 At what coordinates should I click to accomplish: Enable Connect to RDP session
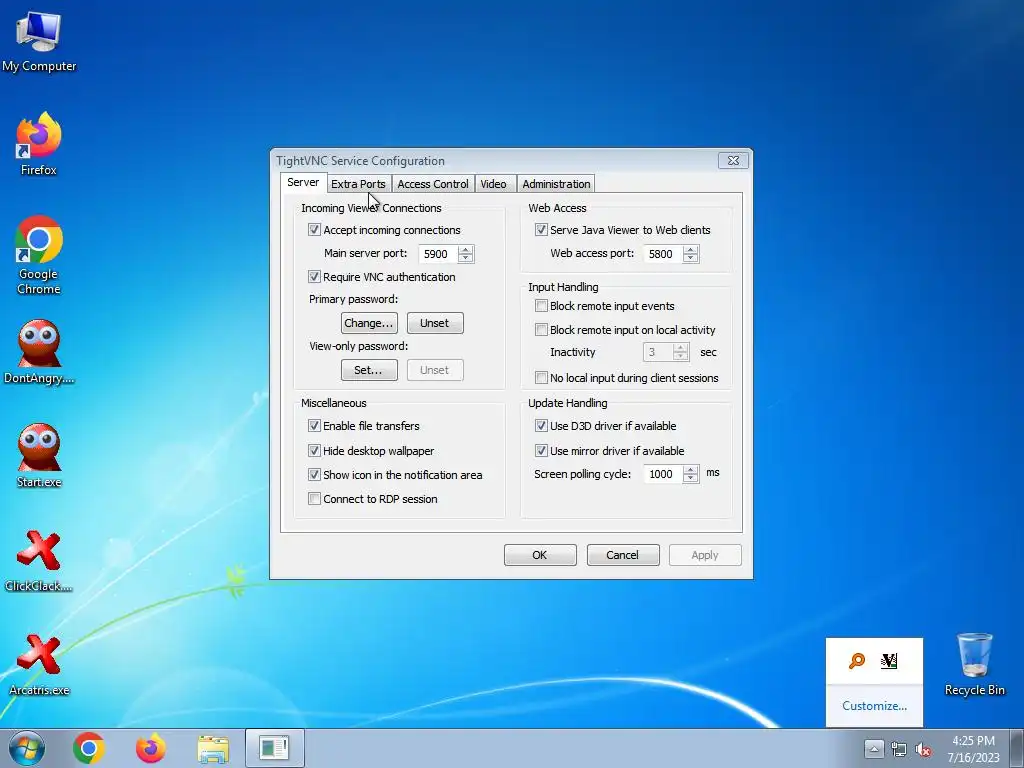(x=314, y=499)
